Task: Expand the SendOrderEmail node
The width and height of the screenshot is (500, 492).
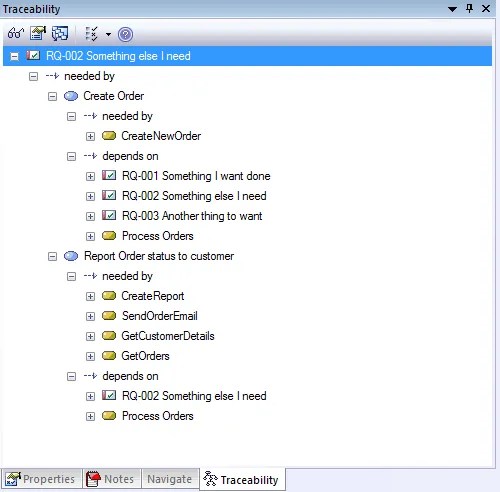Action: tap(90, 316)
